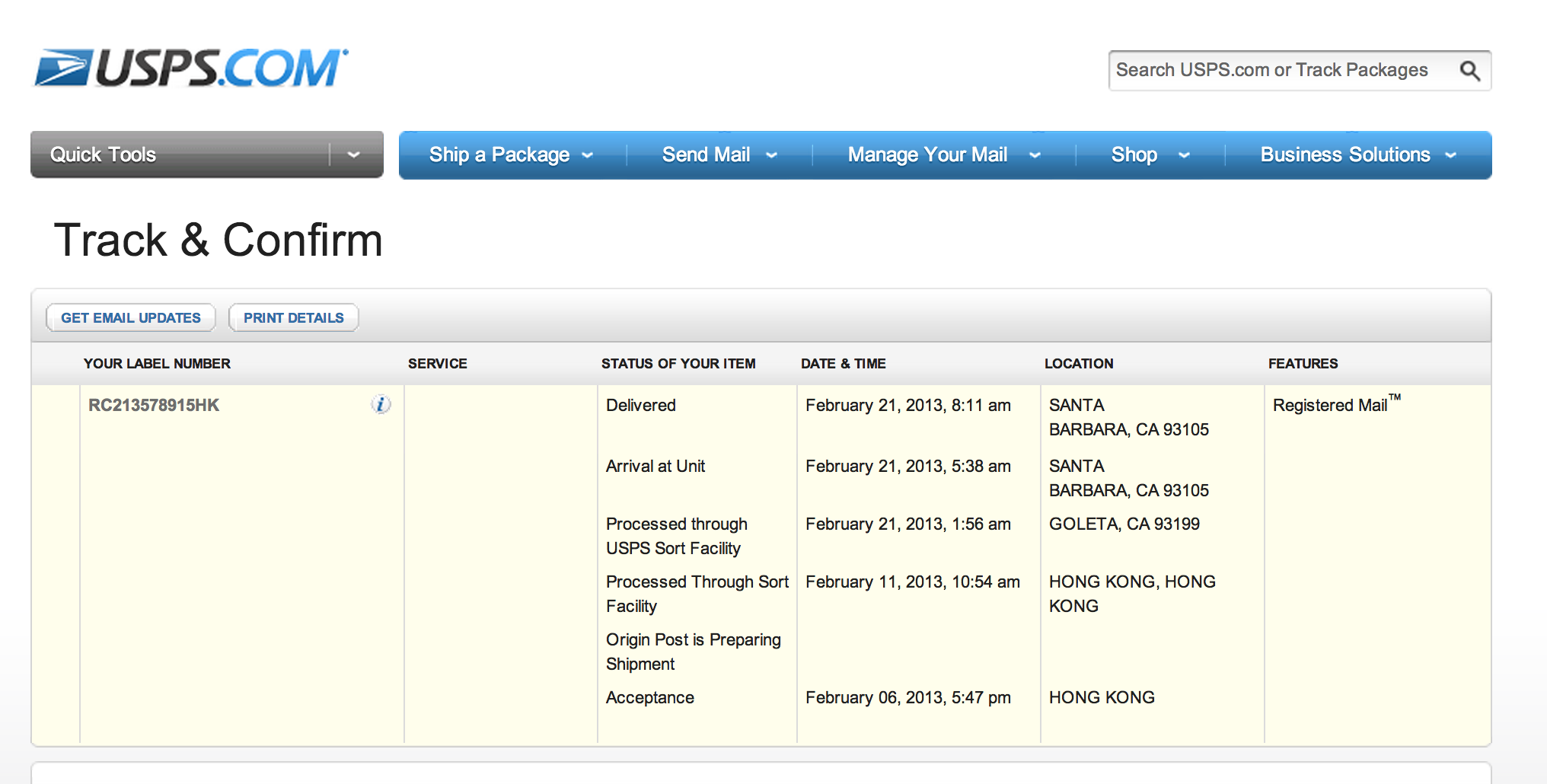Click the date February 21, 2013, 5:38 am
The width and height of the screenshot is (1547, 784).
(x=908, y=466)
